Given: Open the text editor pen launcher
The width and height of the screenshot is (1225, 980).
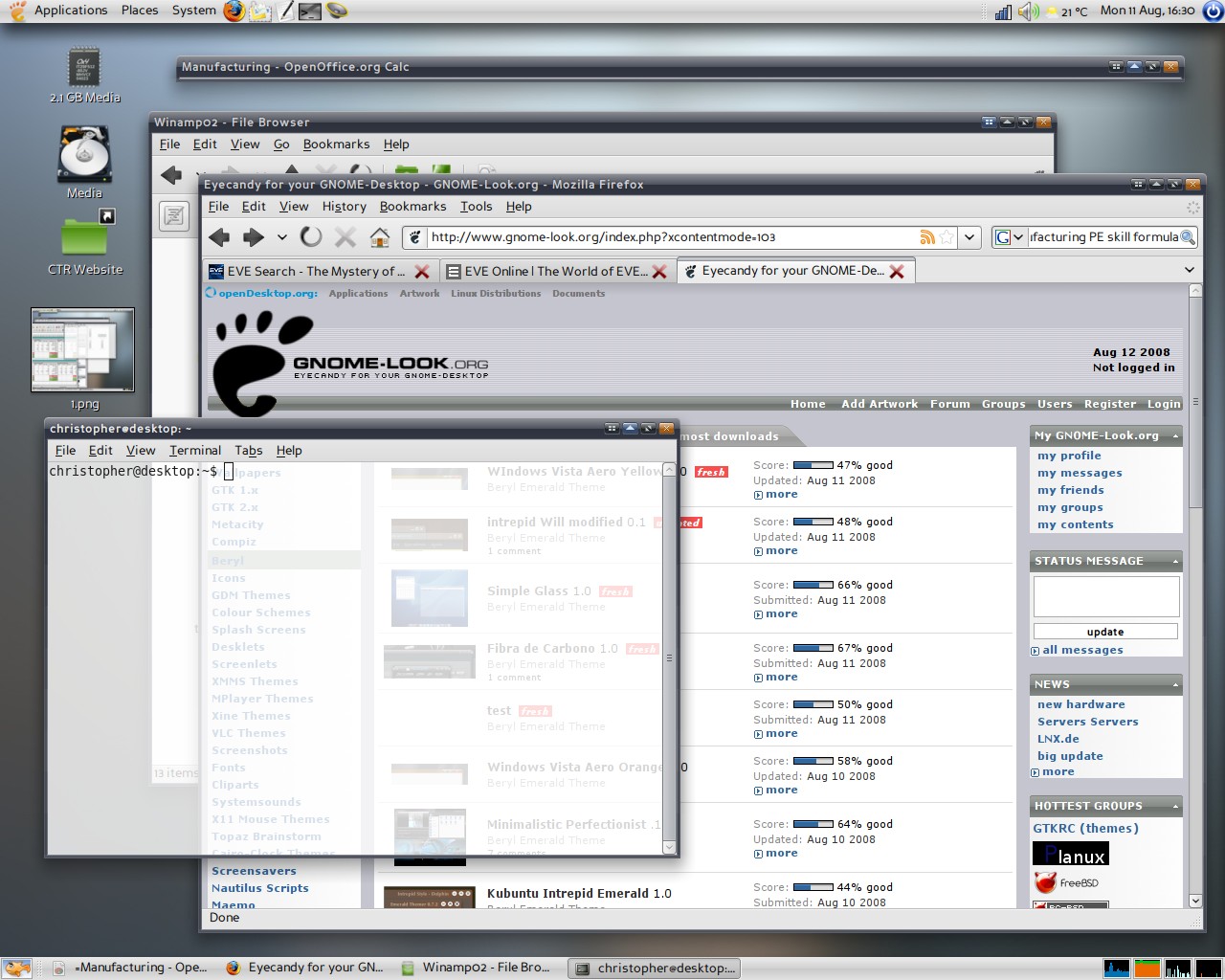Looking at the screenshot, I should pyautogui.click(x=285, y=11).
